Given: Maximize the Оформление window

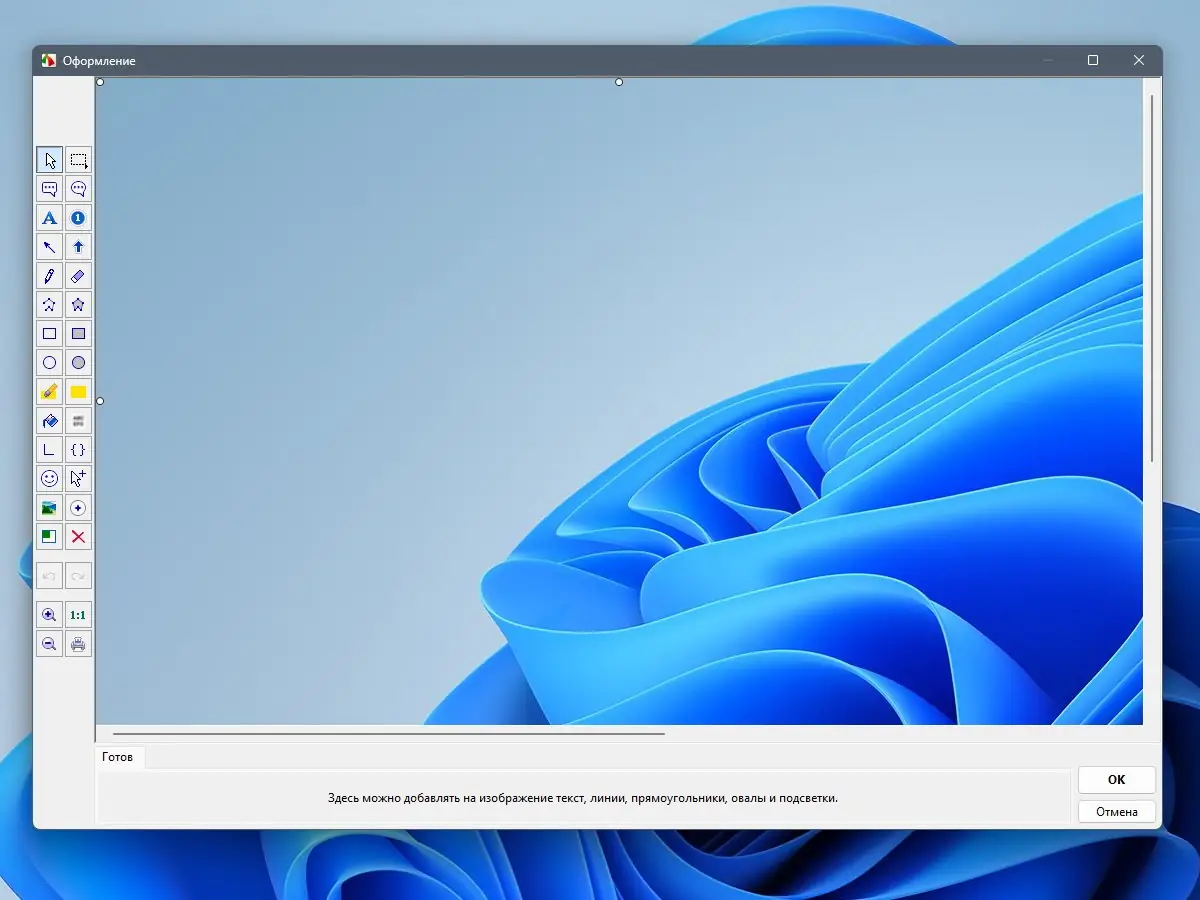Looking at the screenshot, I should (1093, 60).
